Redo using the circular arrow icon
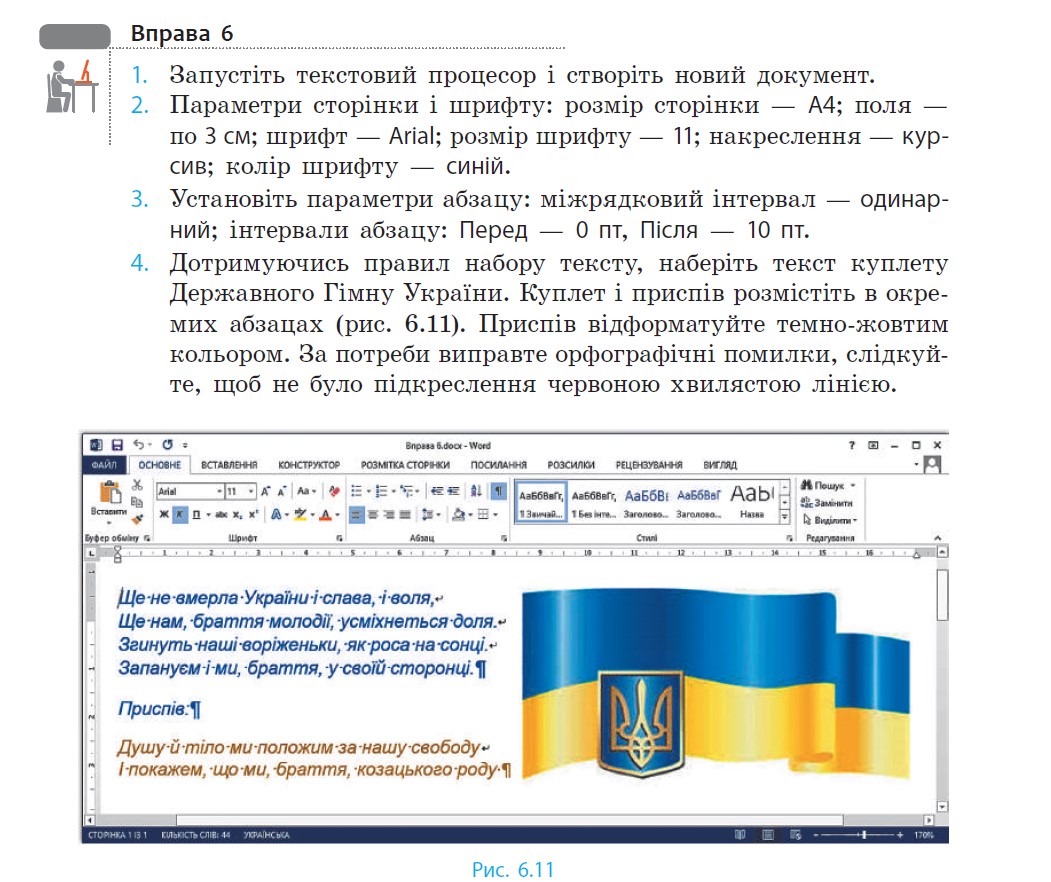The height and width of the screenshot is (882, 1051). 168,444
